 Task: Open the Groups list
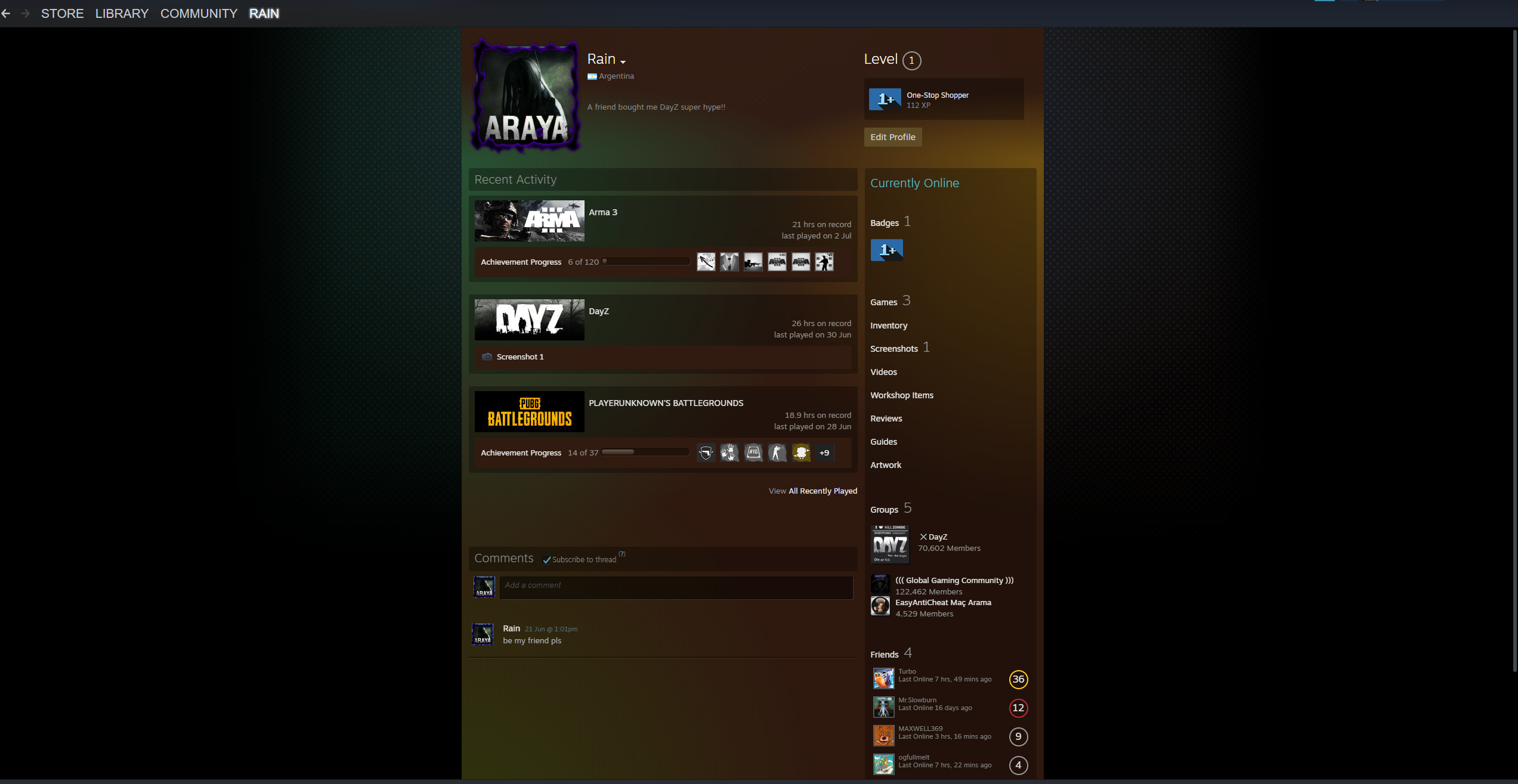tap(884, 510)
